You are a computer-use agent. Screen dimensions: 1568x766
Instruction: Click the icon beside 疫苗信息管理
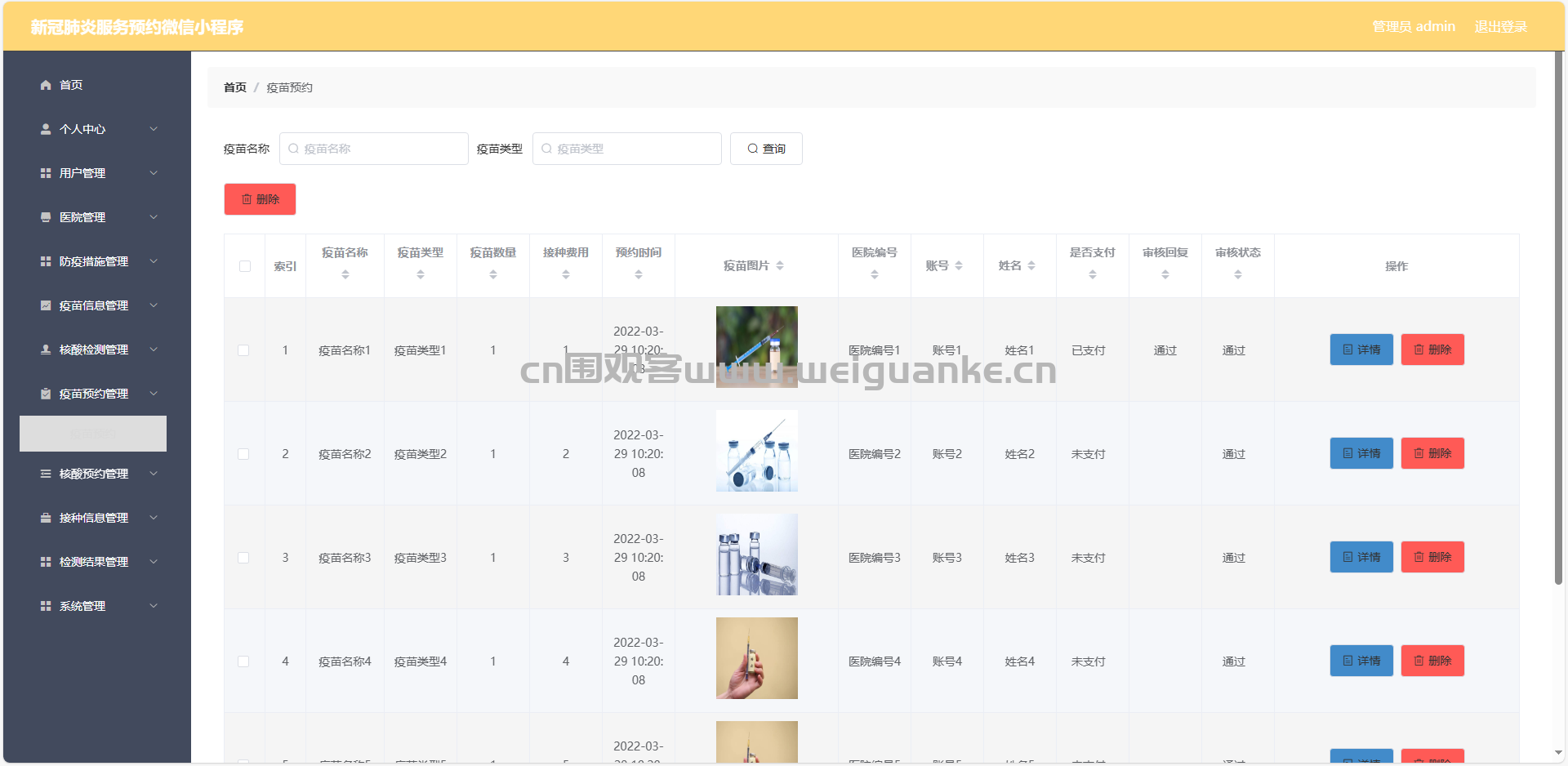[46, 305]
